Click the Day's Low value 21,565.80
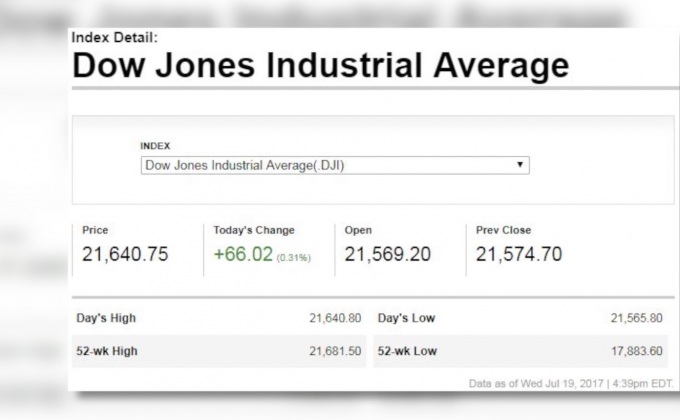This screenshot has width=680, height=420. [636, 318]
